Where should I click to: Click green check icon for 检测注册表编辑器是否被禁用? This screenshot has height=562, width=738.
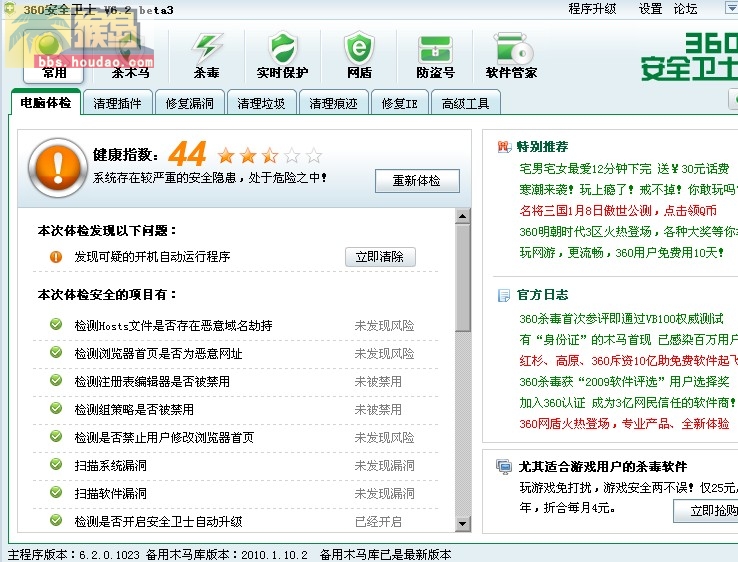56,380
